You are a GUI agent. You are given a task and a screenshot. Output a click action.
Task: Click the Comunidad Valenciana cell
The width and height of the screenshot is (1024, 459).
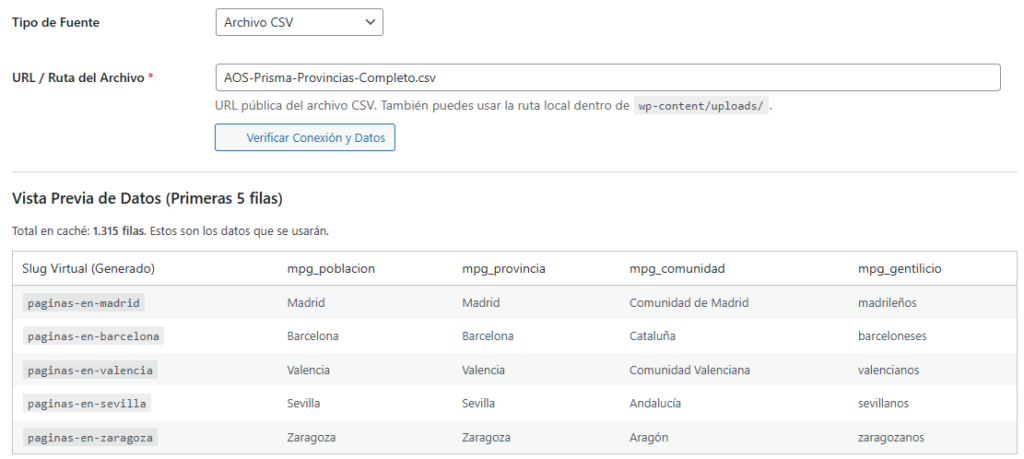[x=689, y=370]
